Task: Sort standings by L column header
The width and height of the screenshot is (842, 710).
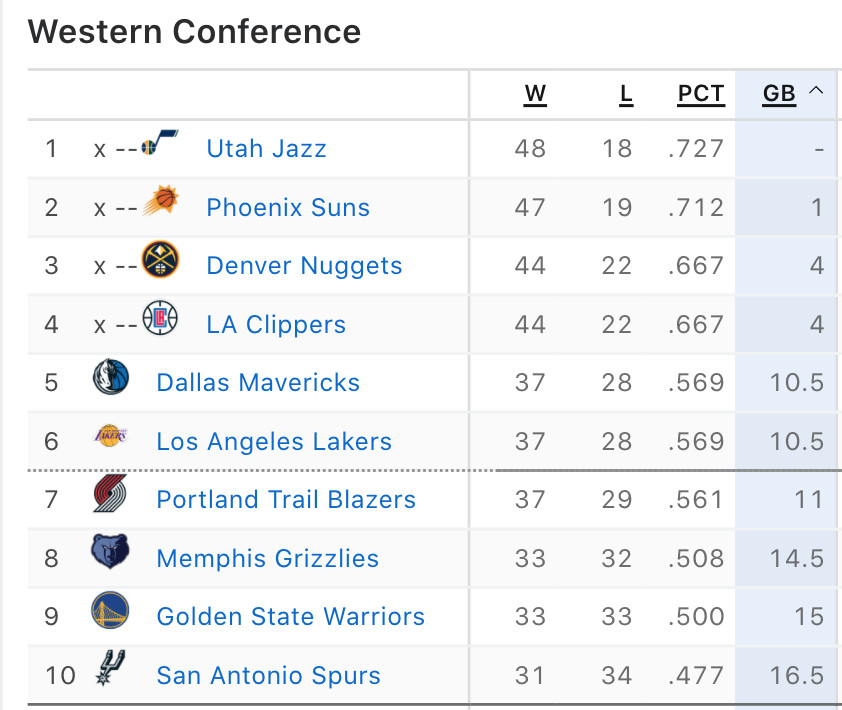Action: 626,94
